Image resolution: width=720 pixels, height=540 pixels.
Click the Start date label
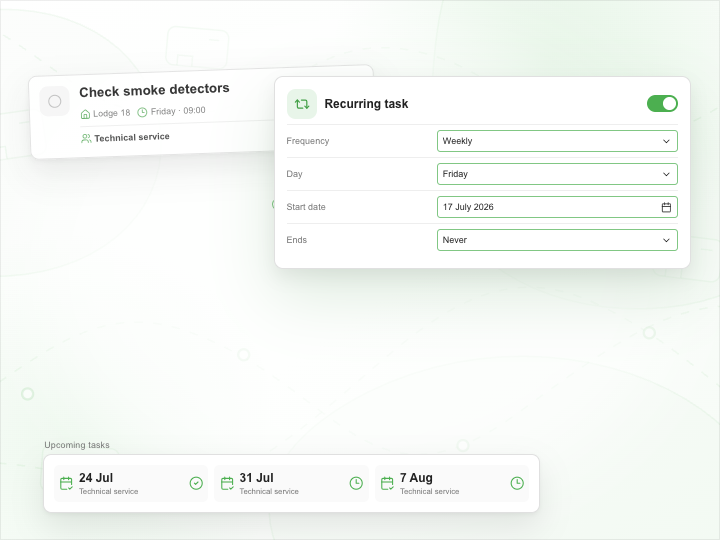click(x=306, y=207)
